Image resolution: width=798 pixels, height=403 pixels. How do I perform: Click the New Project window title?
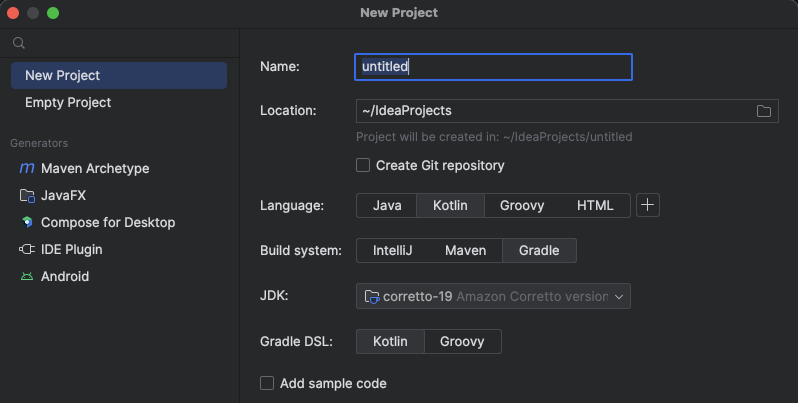click(x=399, y=13)
